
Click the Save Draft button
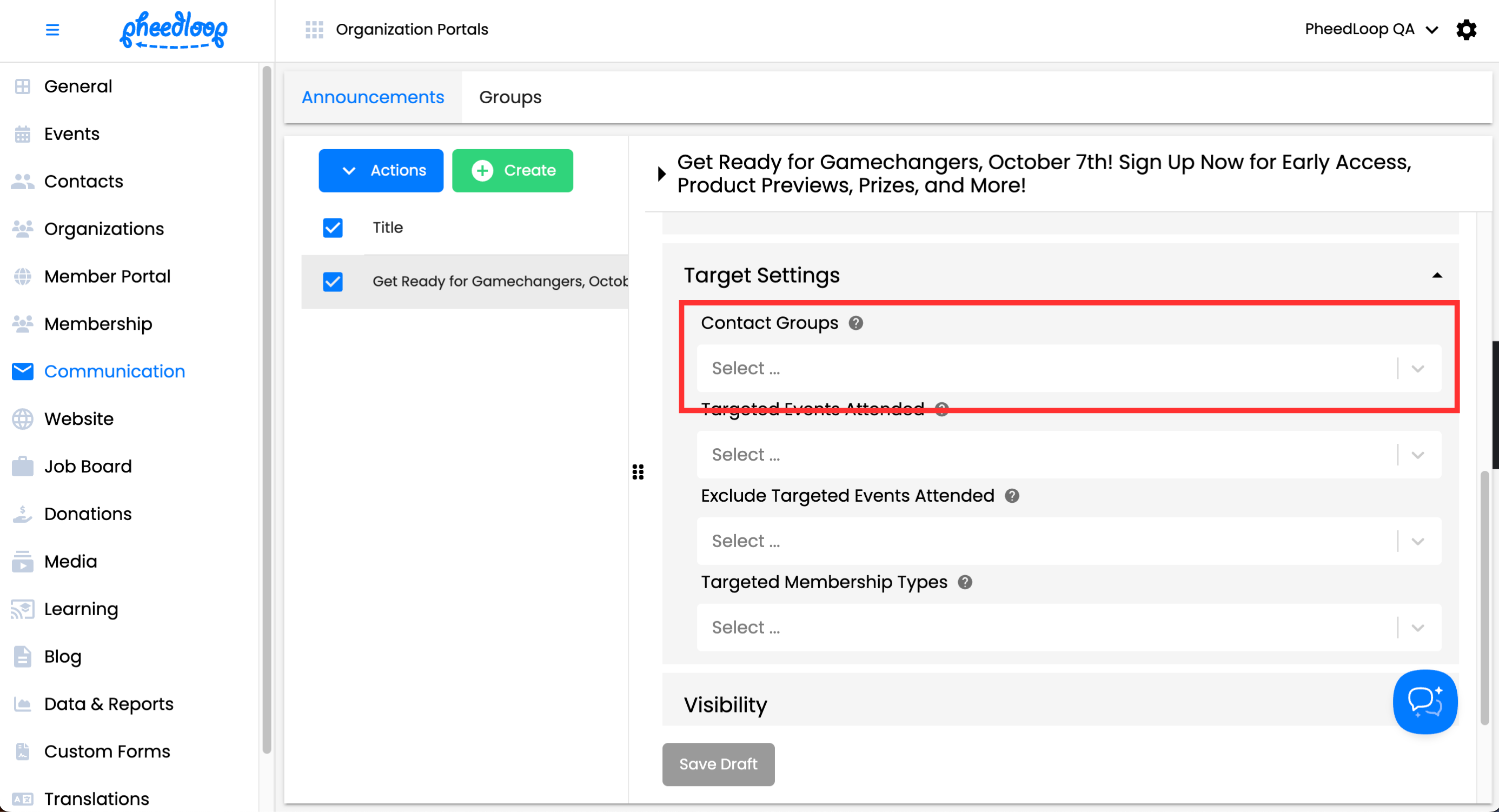point(718,764)
